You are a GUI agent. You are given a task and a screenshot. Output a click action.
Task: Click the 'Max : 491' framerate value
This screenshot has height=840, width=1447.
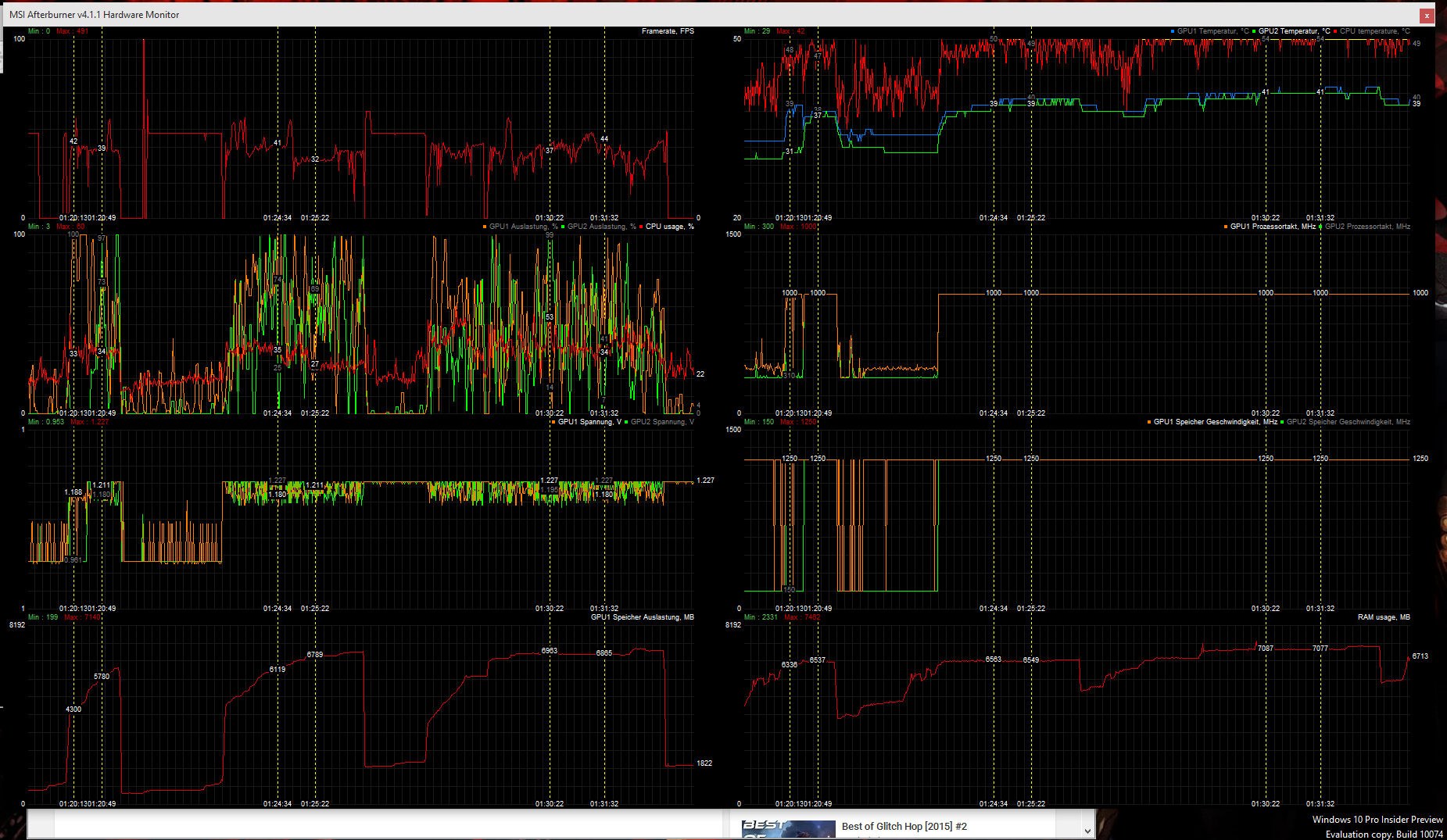[x=73, y=31]
